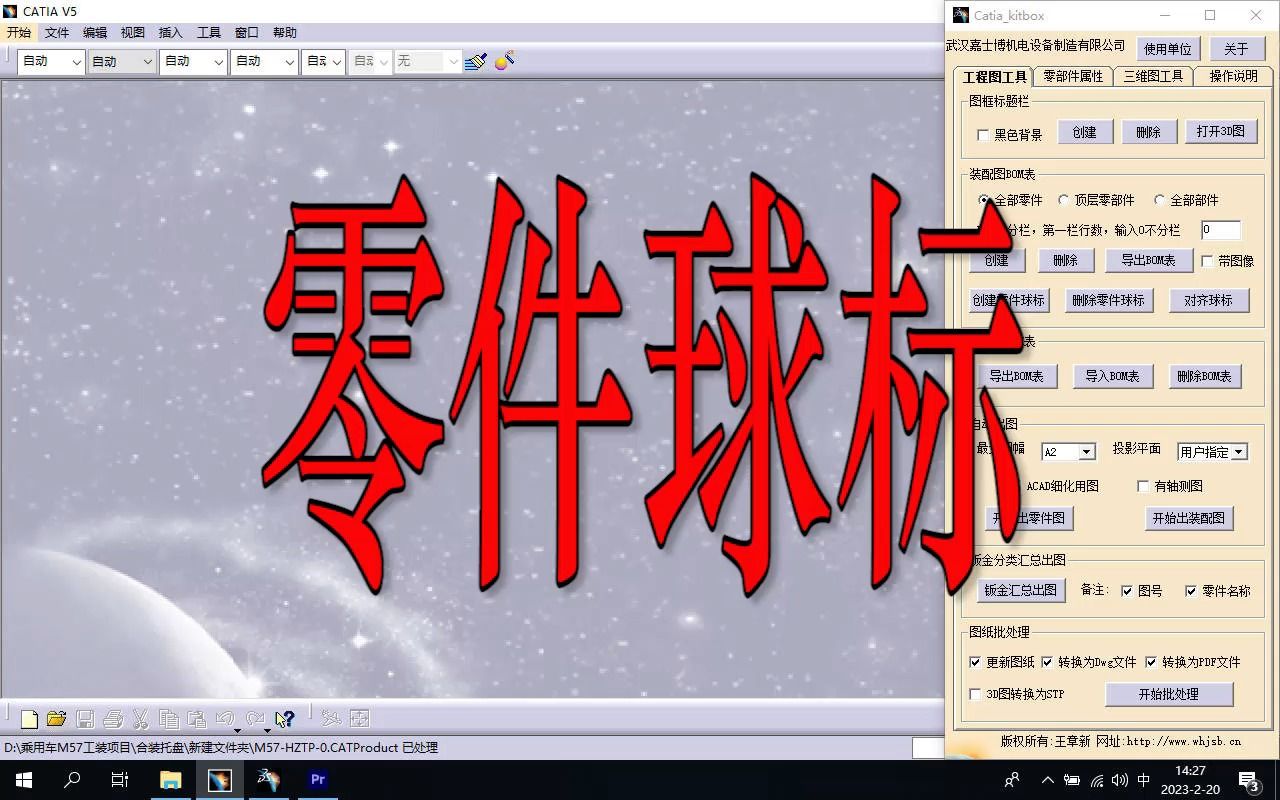Open Adobe Premiere Pro from the taskbar
Image resolution: width=1280 pixels, height=800 pixels.
318,780
